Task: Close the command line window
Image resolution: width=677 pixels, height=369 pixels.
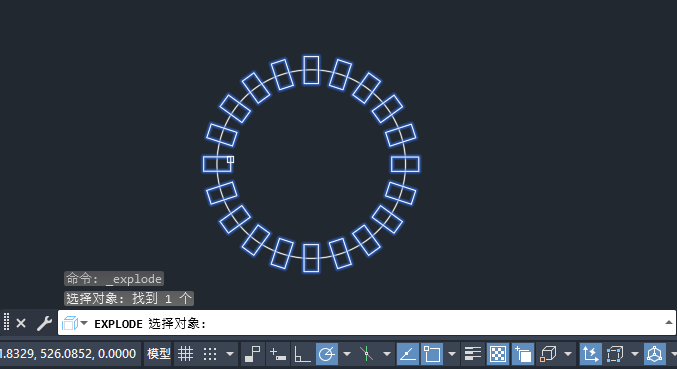Action: click(21, 323)
